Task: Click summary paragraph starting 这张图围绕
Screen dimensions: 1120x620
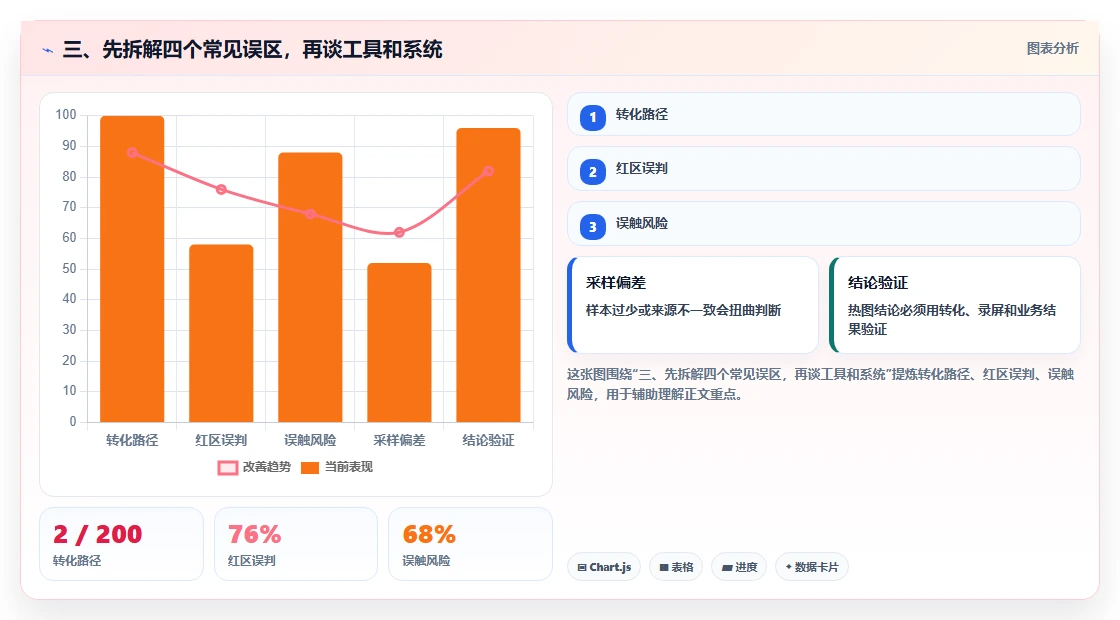Action: (821, 384)
